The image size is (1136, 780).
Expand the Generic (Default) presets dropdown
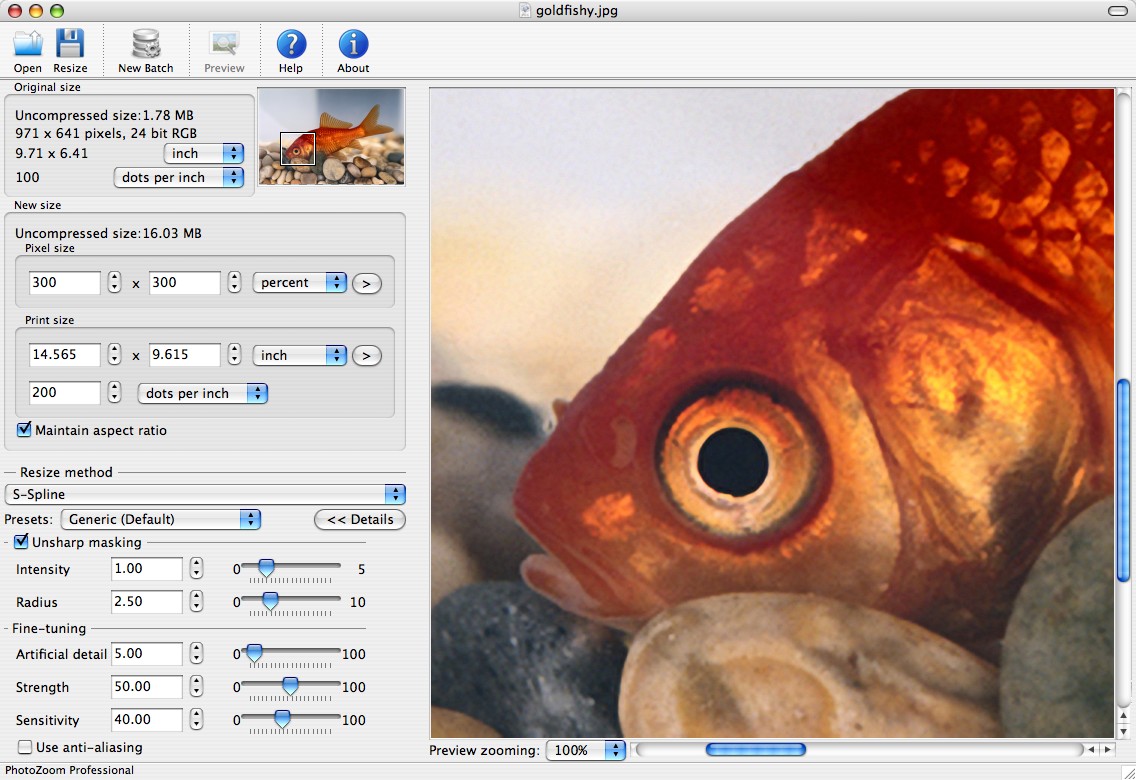161,519
